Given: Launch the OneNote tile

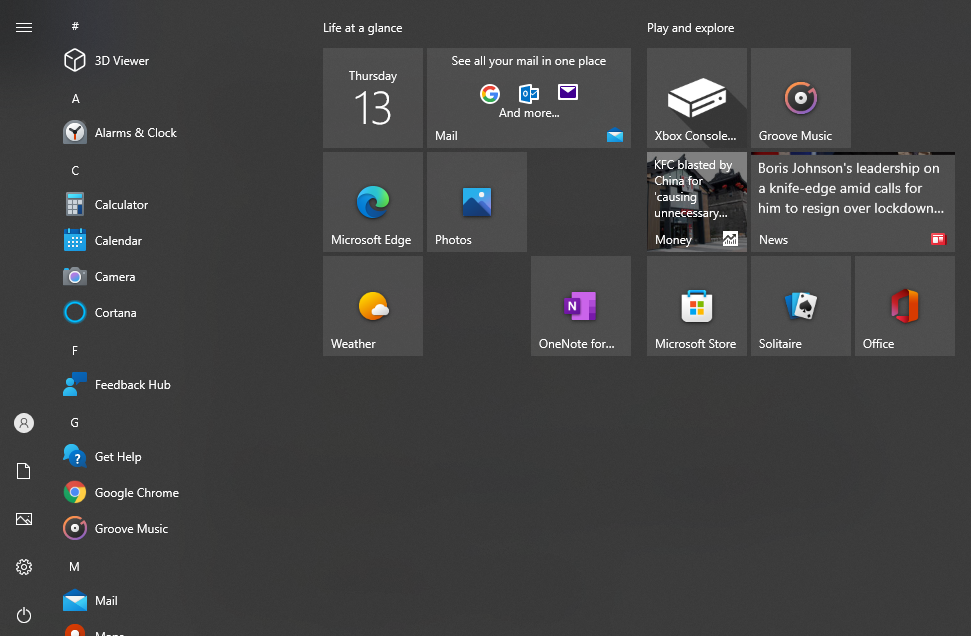Looking at the screenshot, I should (x=581, y=306).
